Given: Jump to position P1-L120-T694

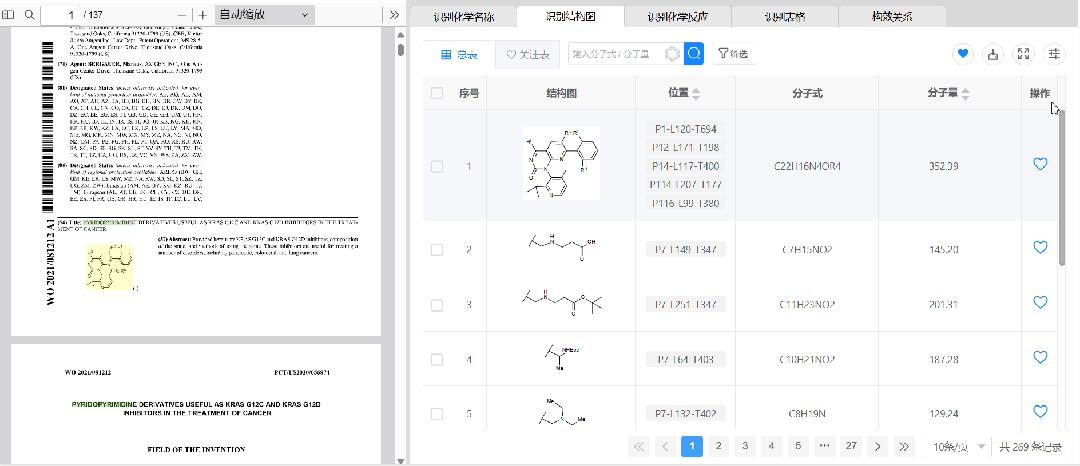Looking at the screenshot, I should coord(685,129).
